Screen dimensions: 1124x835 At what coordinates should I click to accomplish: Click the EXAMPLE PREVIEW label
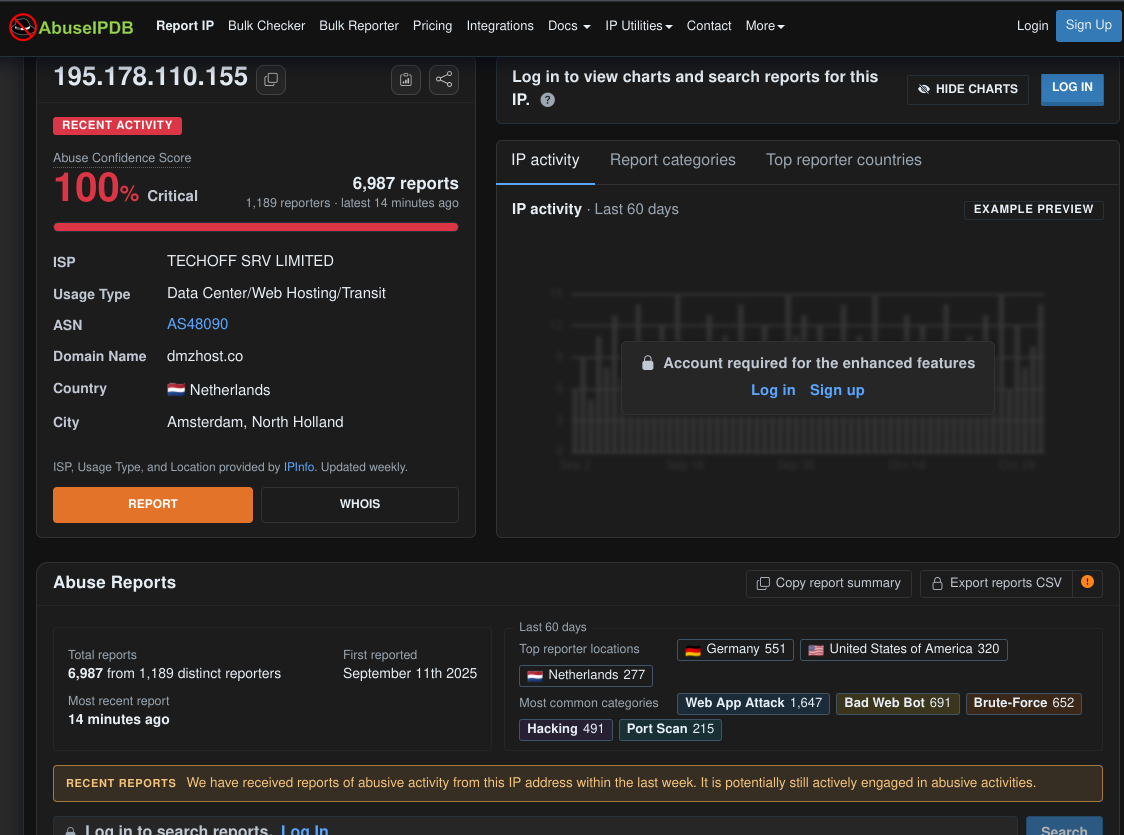point(1033,209)
